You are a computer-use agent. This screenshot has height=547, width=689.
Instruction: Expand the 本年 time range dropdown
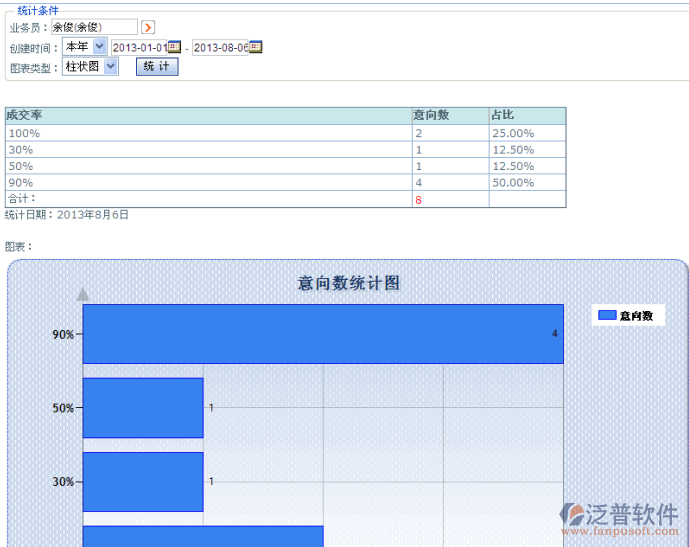coord(85,46)
